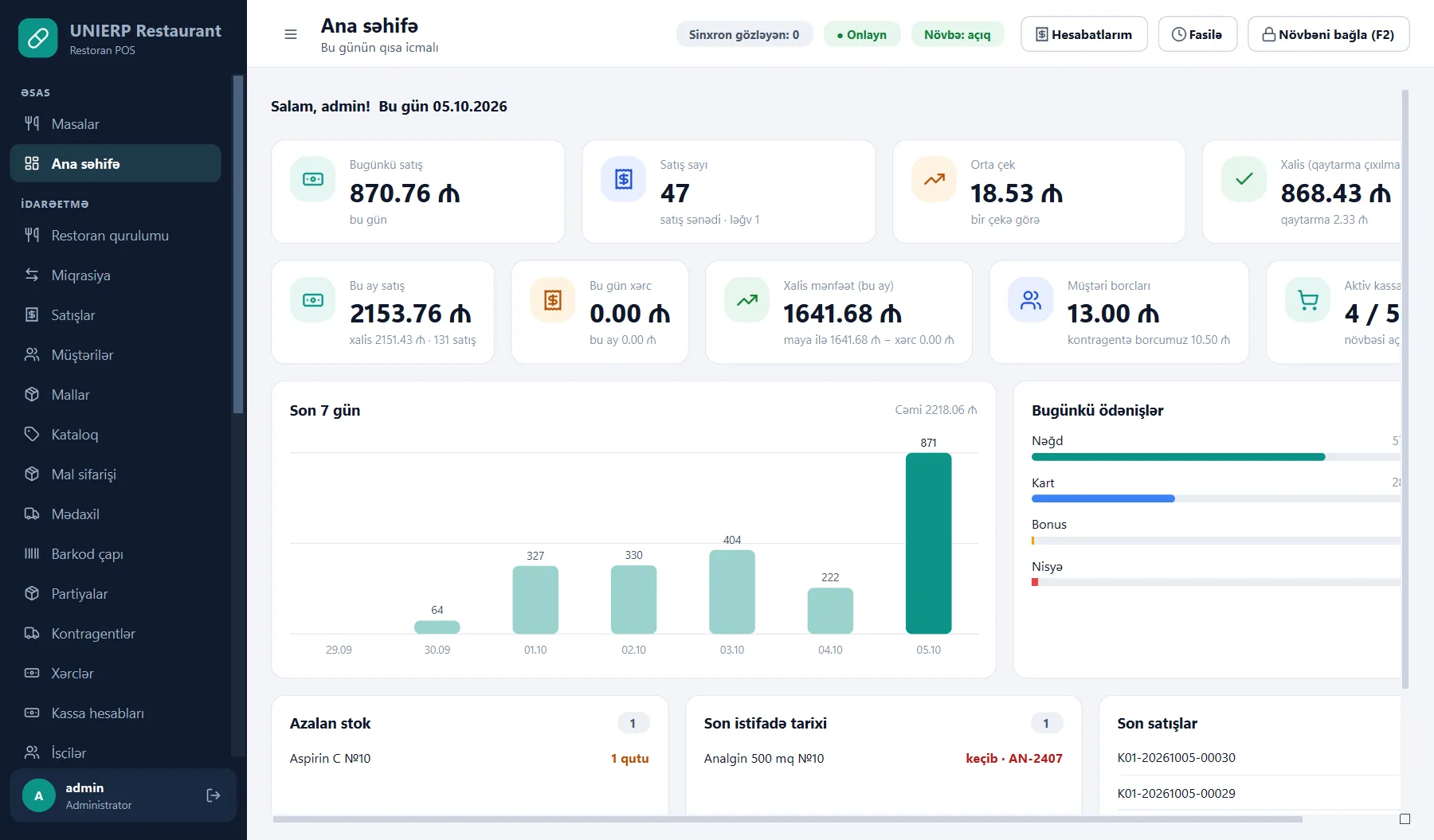Screen dimensions: 1434x840
Task: Click the Bu ay satış cash icon
Action: pyautogui.click(x=313, y=300)
